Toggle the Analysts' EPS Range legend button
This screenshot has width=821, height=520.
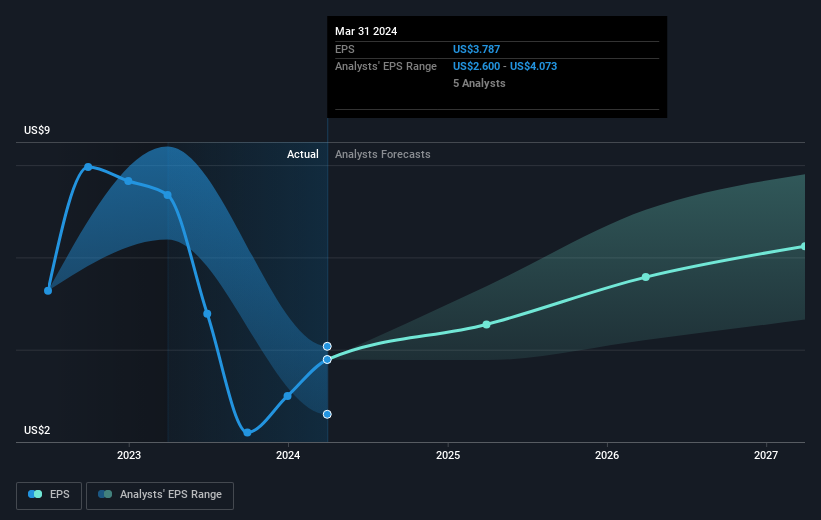pyautogui.click(x=160, y=495)
